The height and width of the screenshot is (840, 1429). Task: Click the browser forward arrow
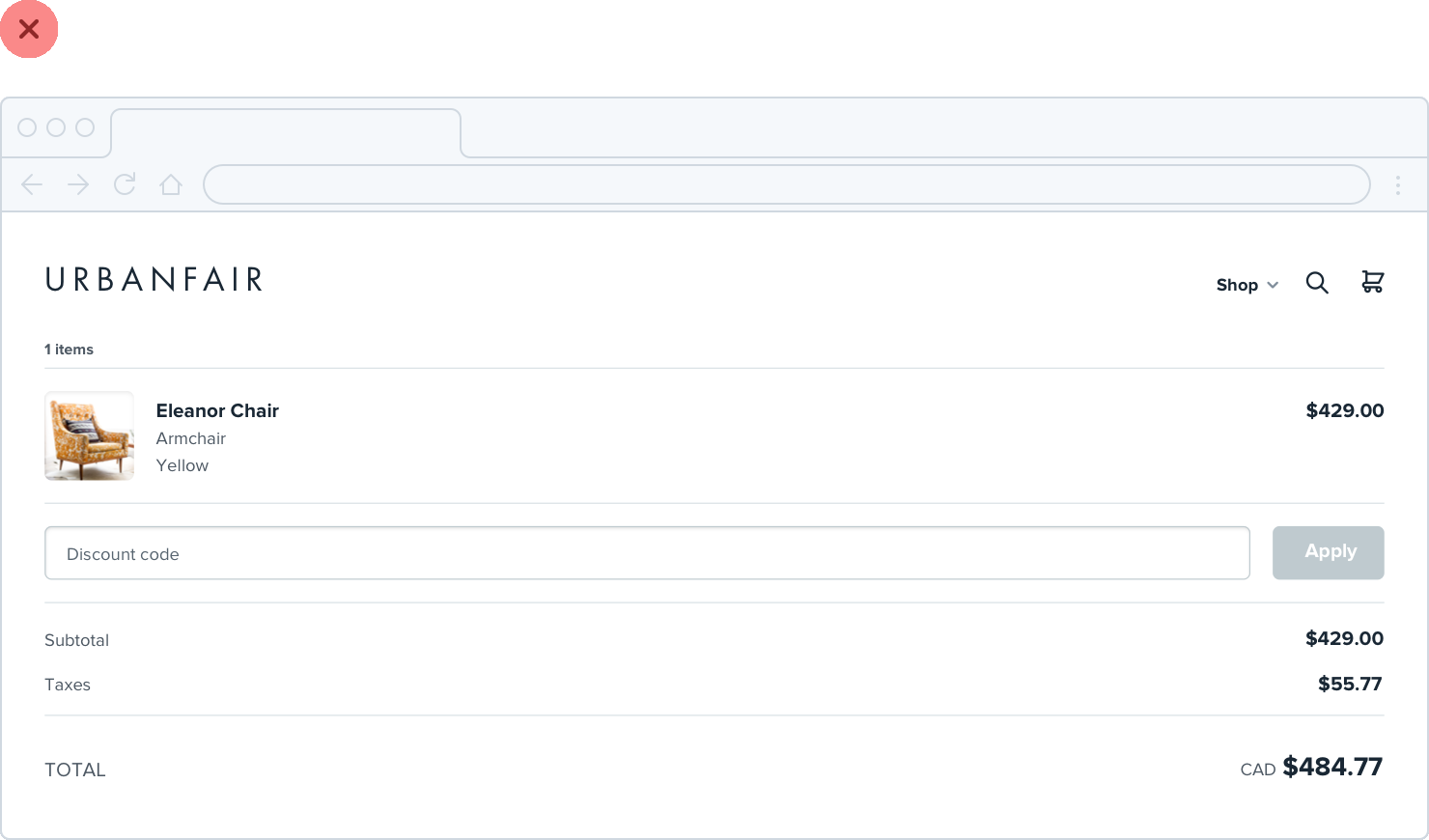point(78,184)
